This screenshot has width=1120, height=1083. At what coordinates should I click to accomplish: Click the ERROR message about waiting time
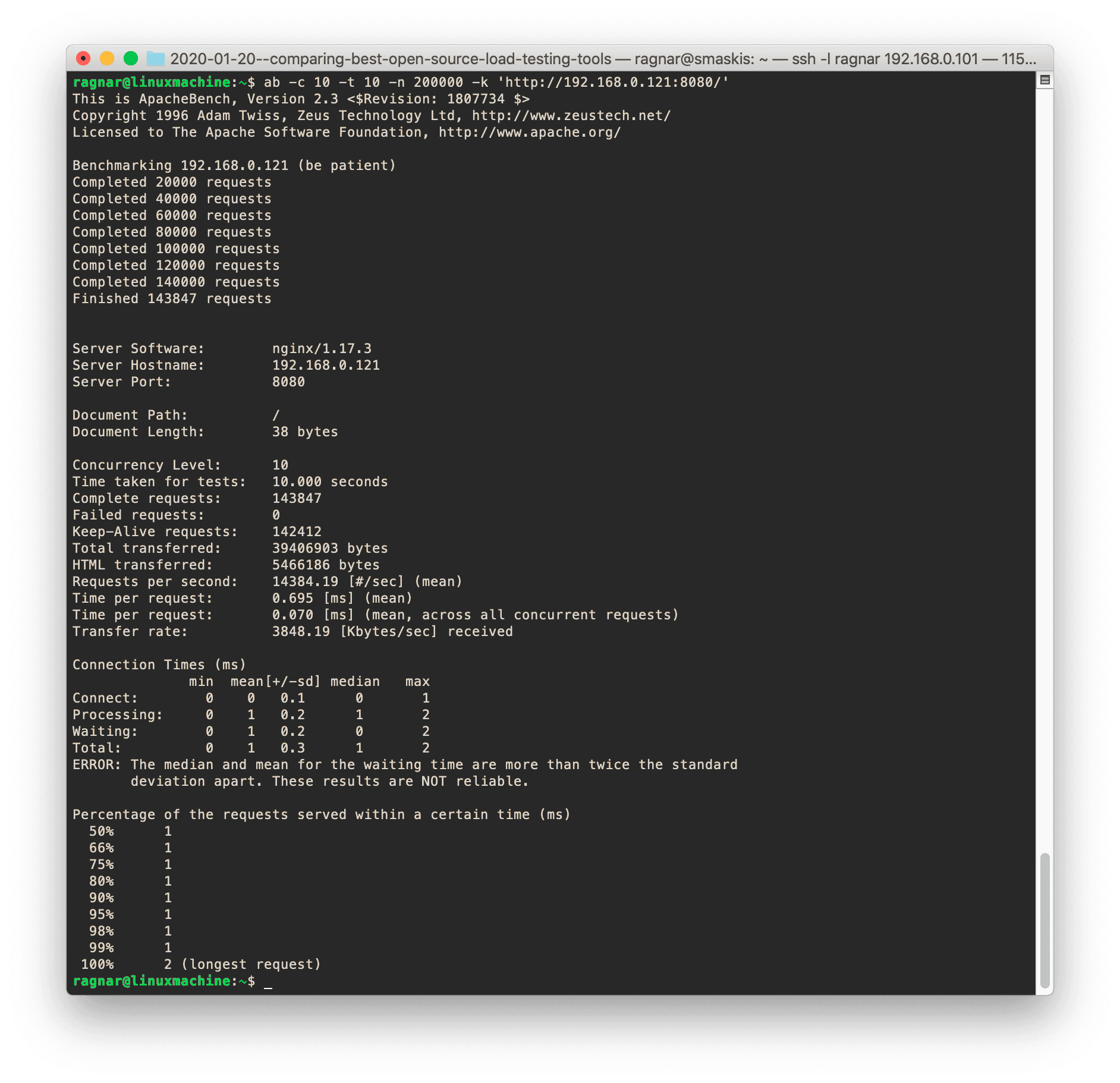pyautogui.click(x=404, y=764)
